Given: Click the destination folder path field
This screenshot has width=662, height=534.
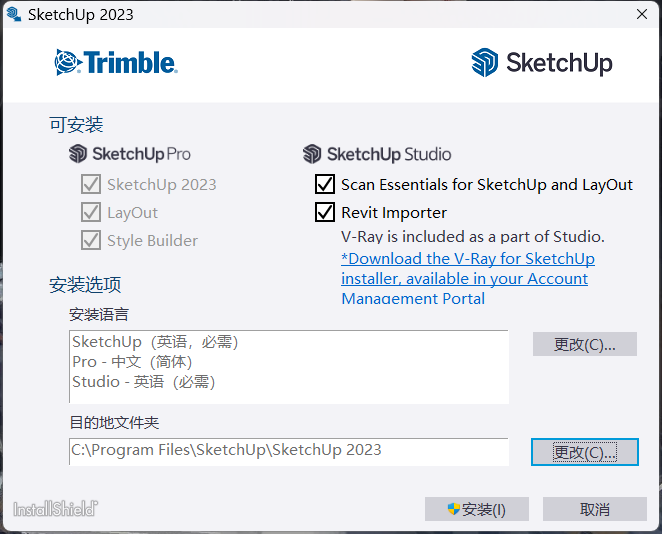Looking at the screenshot, I should (288, 450).
